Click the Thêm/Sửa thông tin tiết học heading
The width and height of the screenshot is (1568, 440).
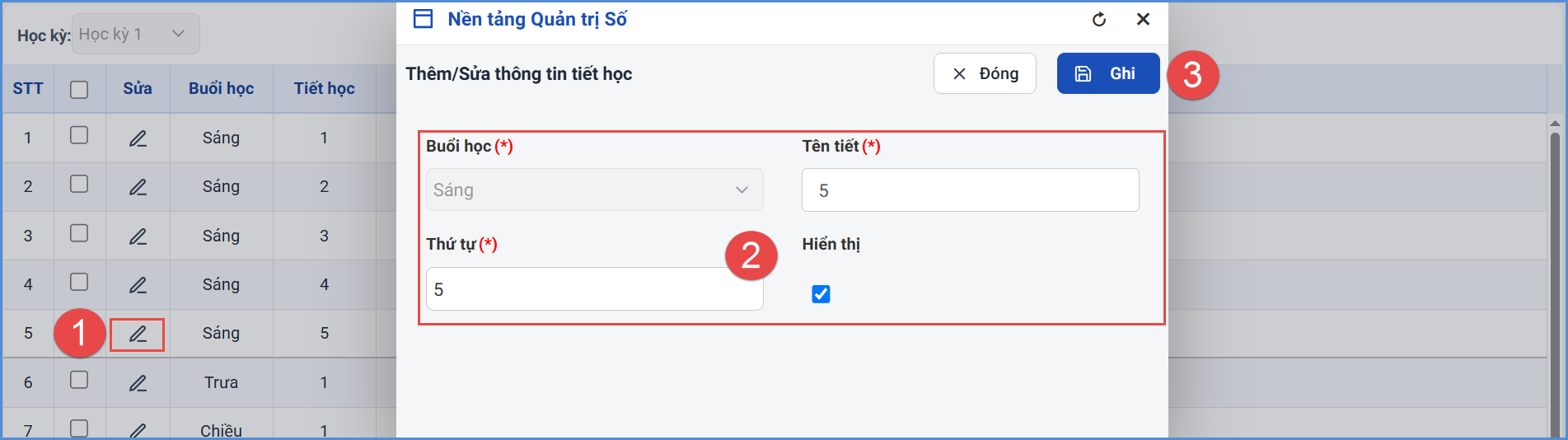point(519,73)
